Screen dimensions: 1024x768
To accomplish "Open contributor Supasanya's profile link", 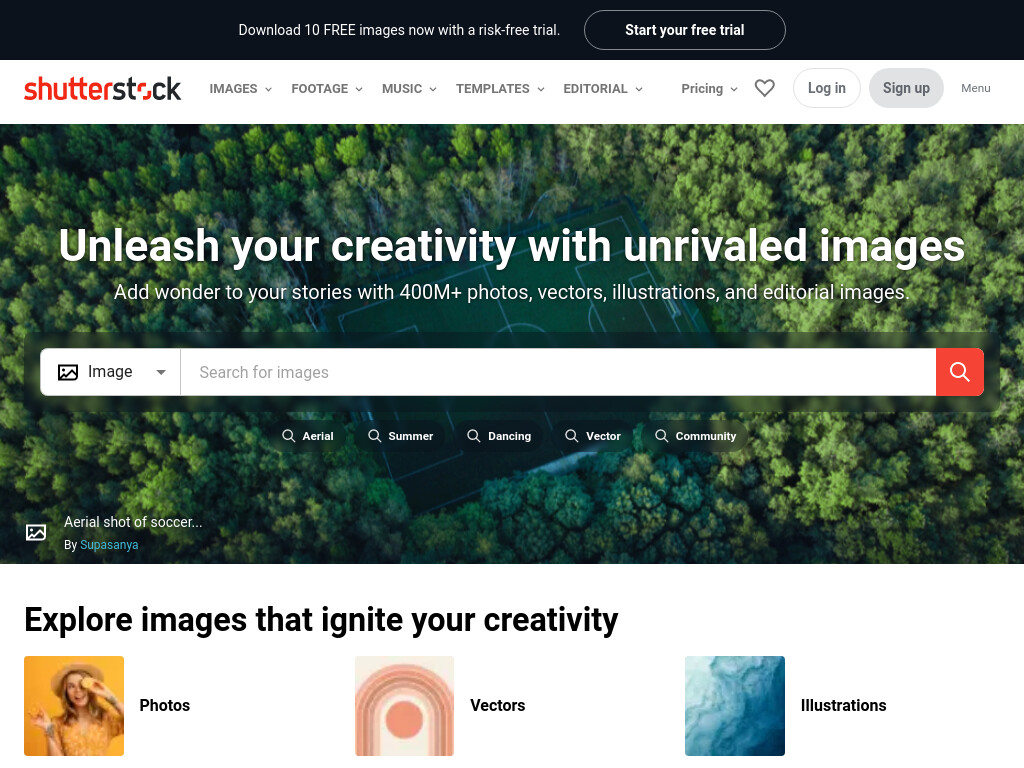I will 109,545.
